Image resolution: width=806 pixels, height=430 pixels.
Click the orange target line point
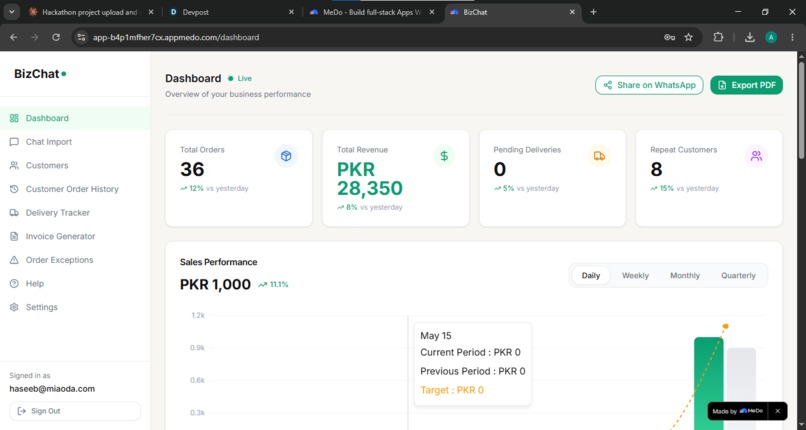[725, 326]
